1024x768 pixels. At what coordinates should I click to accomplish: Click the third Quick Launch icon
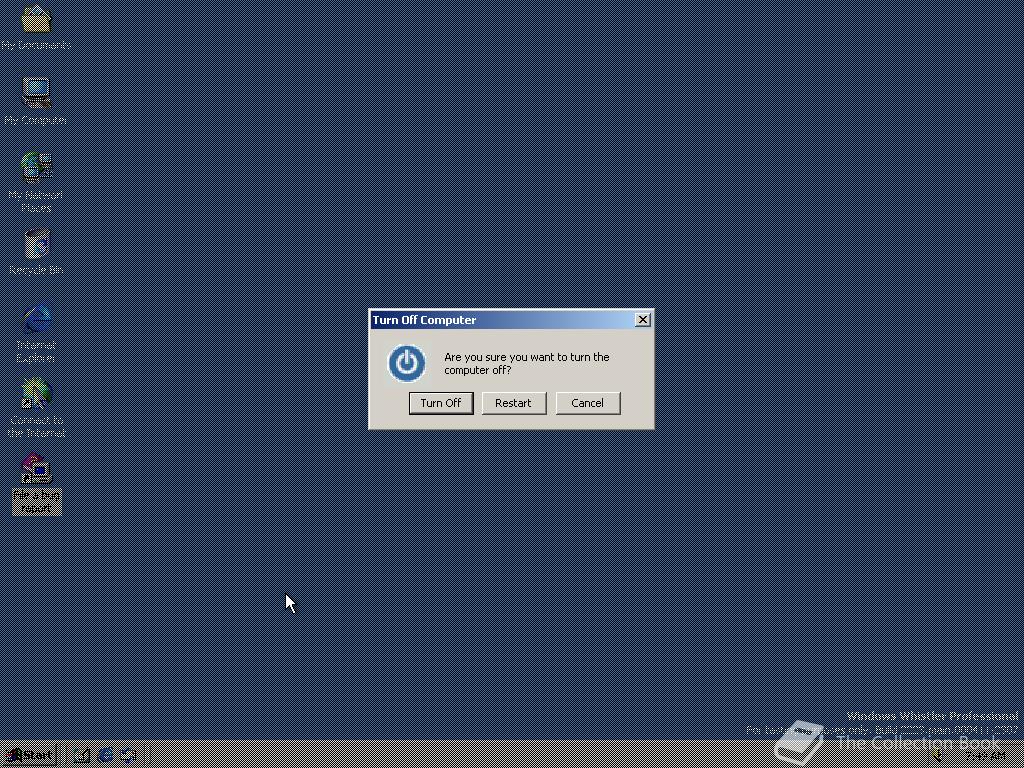coord(128,756)
